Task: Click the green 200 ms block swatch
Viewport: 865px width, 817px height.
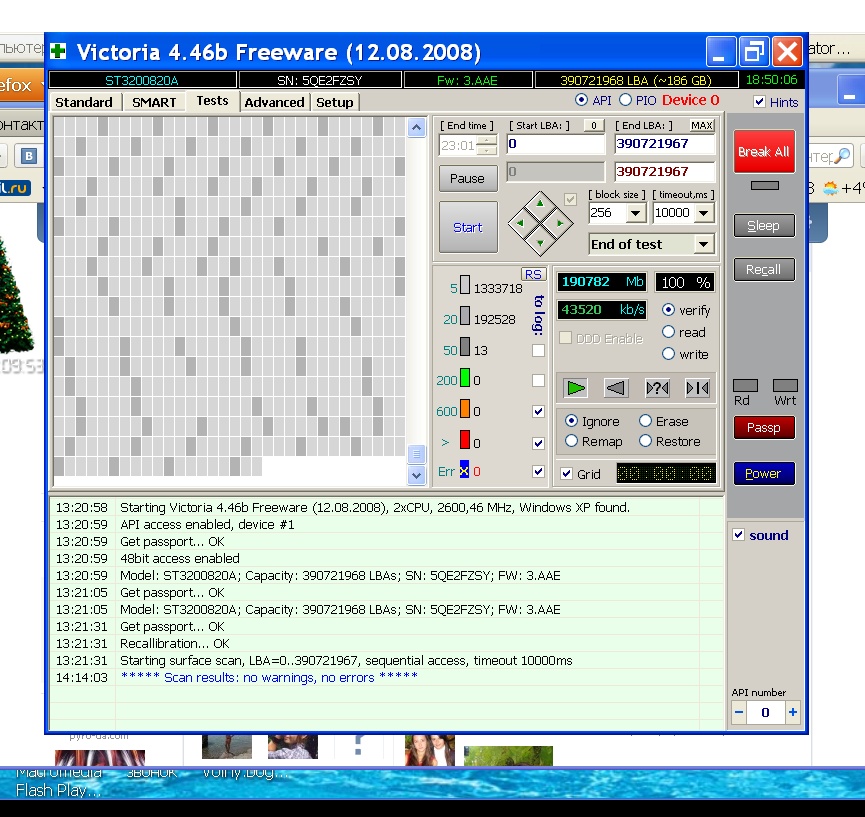Action: [x=464, y=378]
